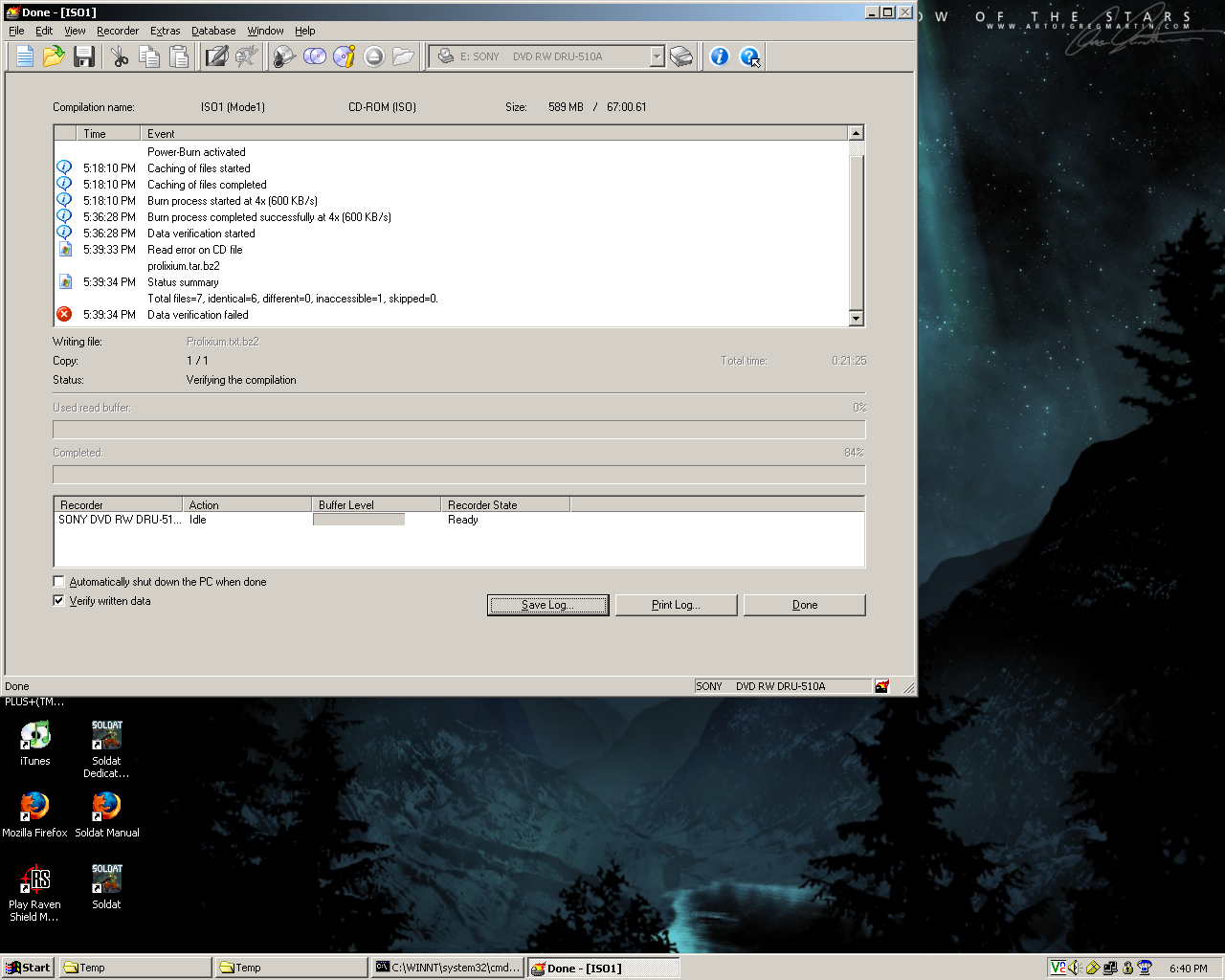Click the Used read buffer bar
Viewport: 1225px width, 980px height.
(x=459, y=430)
